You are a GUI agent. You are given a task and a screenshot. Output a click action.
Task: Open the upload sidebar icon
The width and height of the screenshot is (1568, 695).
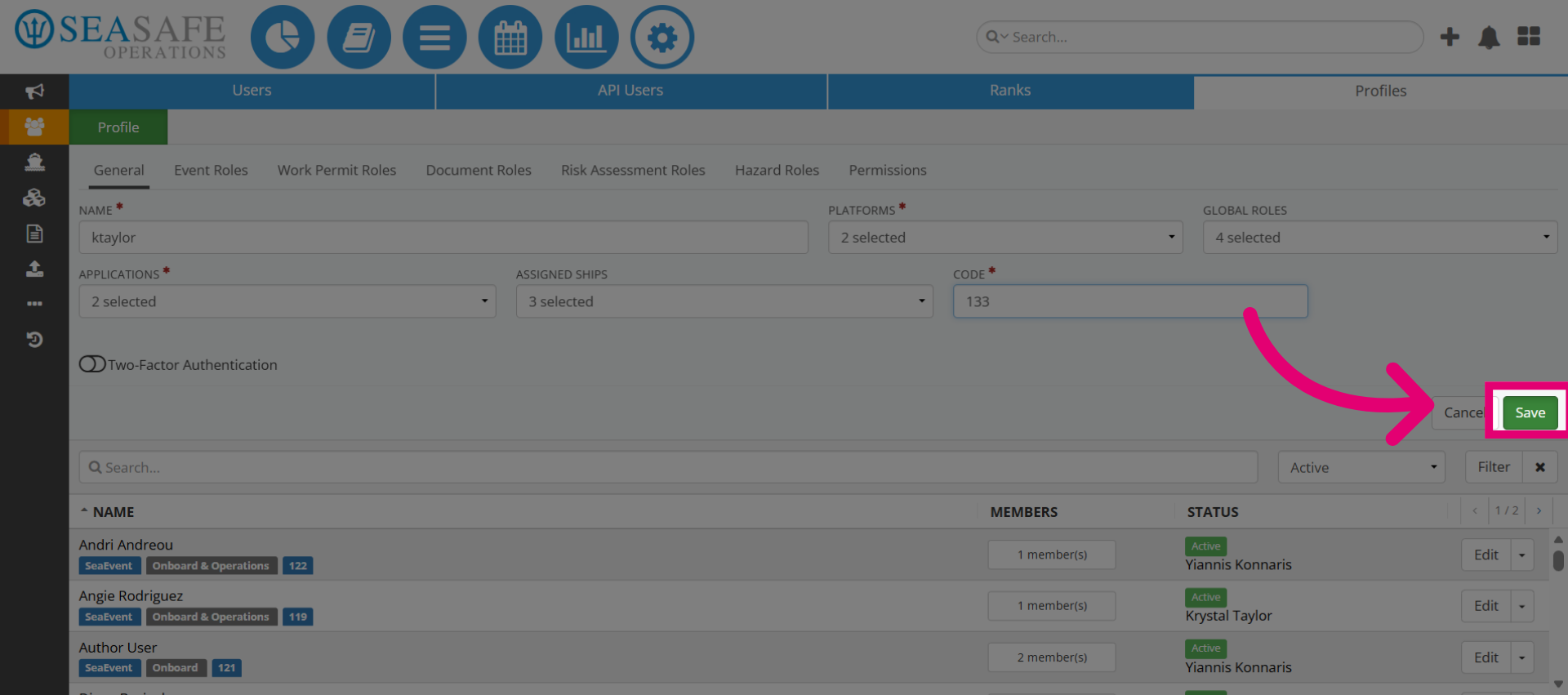pos(34,269)
